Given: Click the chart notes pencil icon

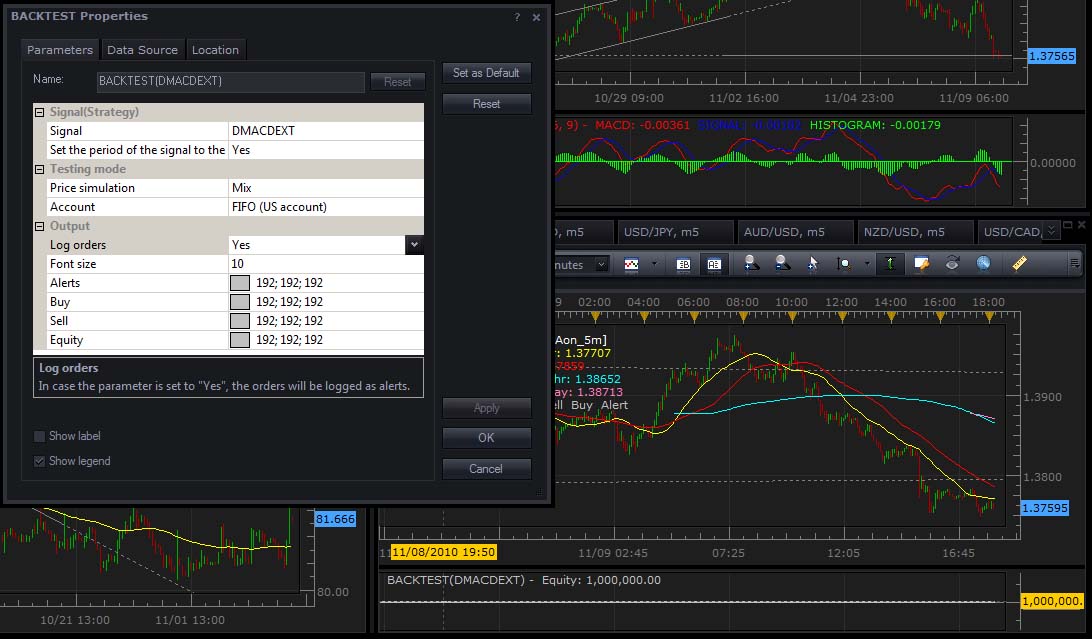Looking at the screenshot, I should coord(921,263).
